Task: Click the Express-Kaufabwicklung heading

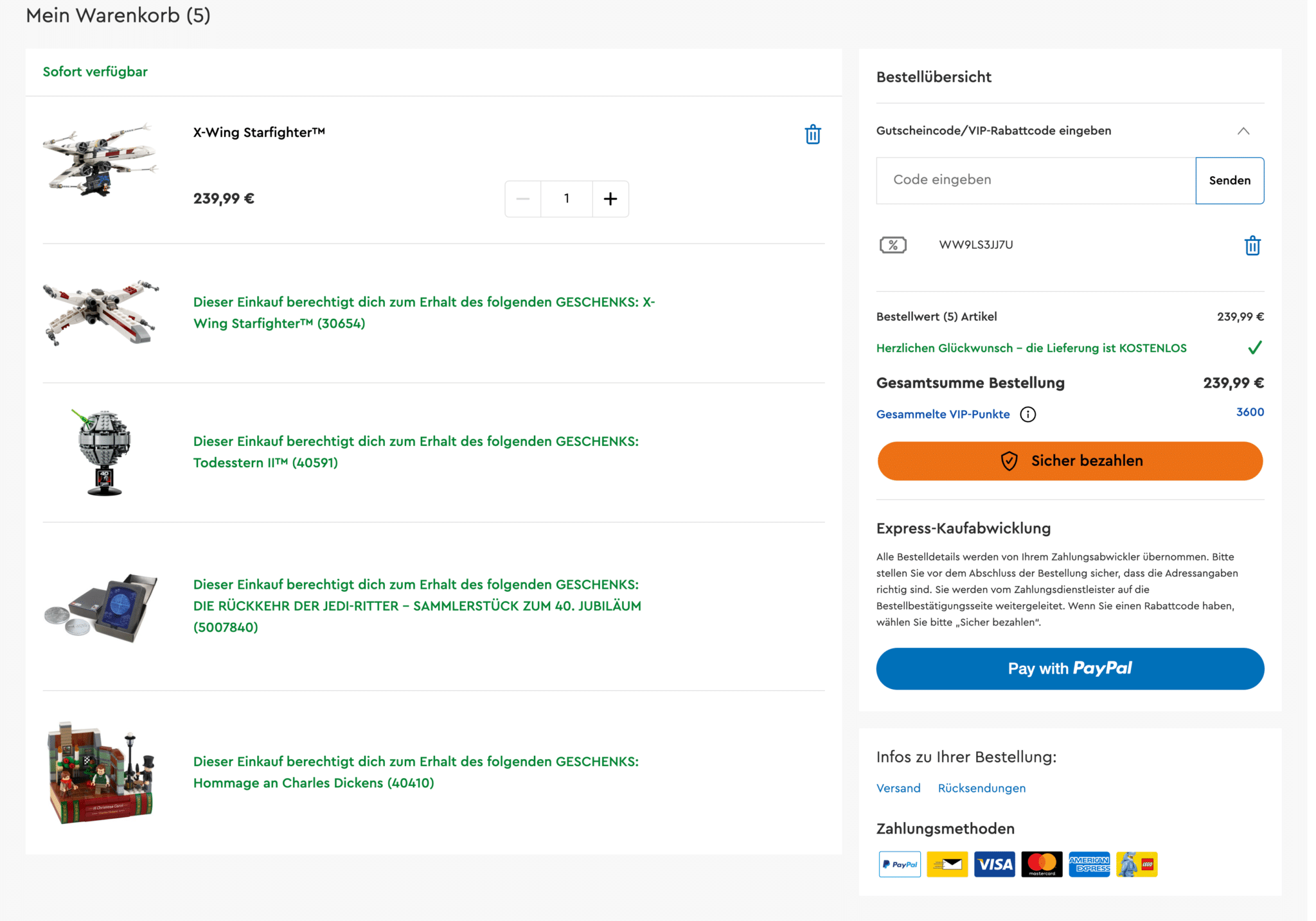Action: click(x=963, y=528)
